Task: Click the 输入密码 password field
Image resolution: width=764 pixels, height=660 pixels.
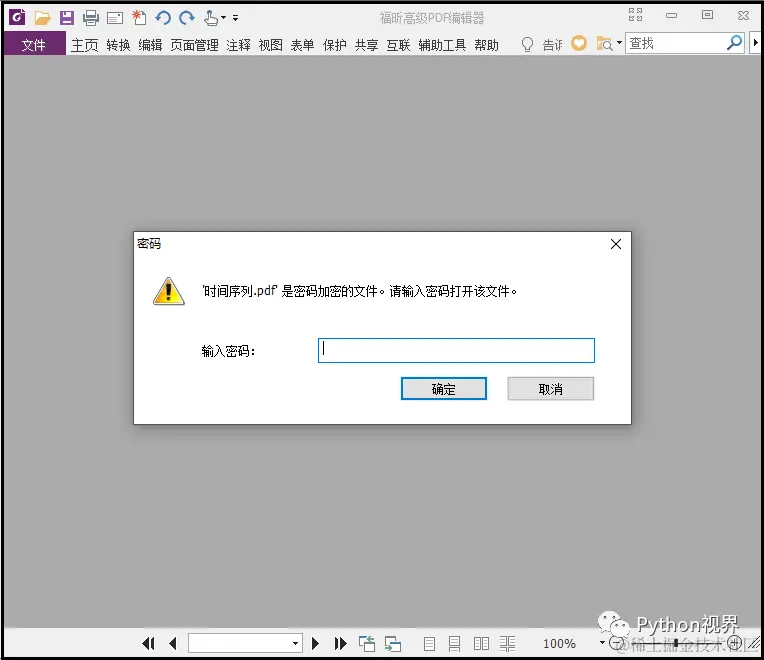Action: [x=456, y=351]
